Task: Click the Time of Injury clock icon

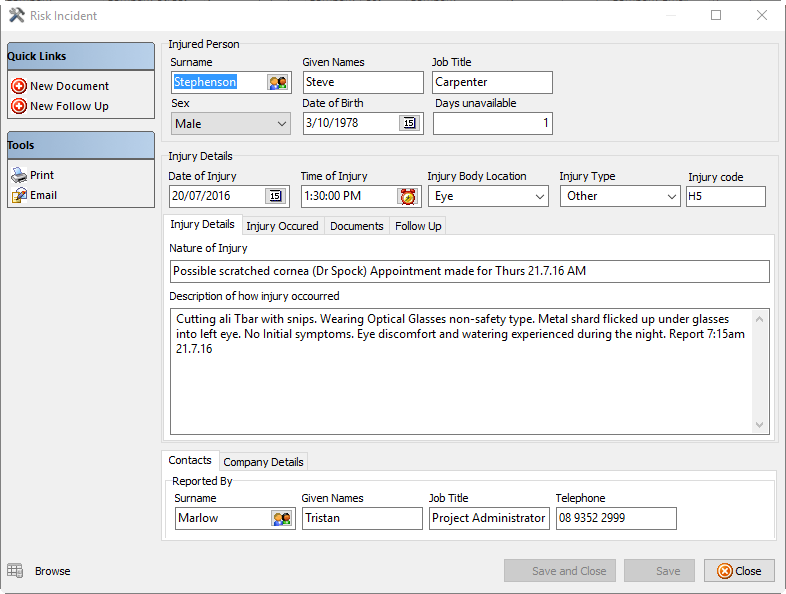Action: [x=407, y=196]
